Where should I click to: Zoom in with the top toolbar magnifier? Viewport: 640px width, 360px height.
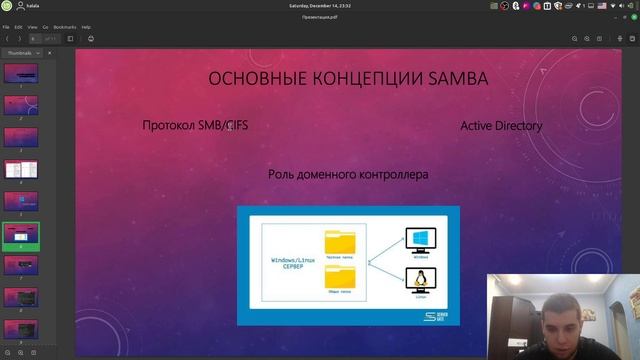(587, 39)
